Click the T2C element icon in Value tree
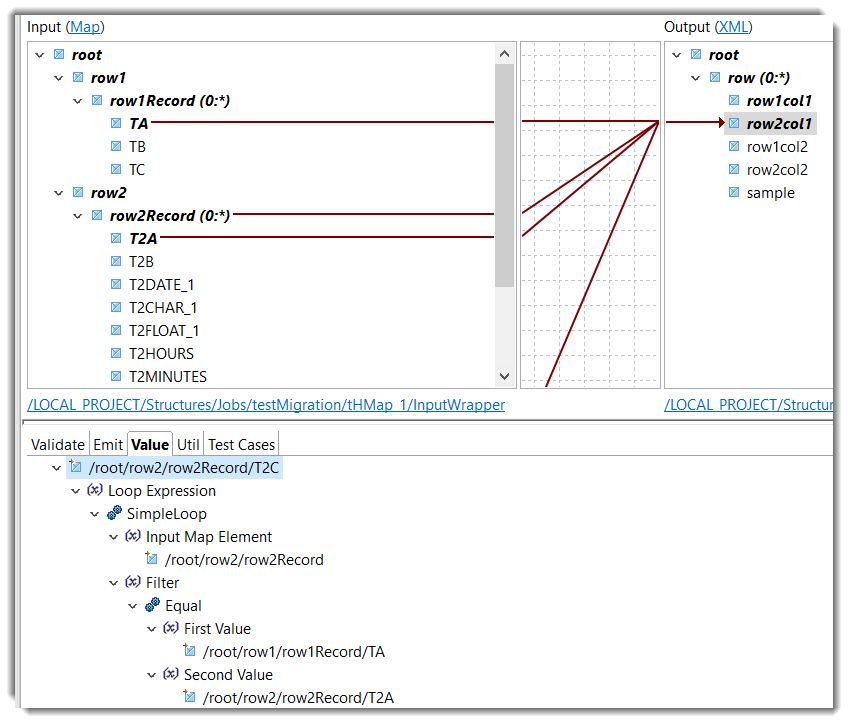848x723 pixels. (x=75, y=468)
